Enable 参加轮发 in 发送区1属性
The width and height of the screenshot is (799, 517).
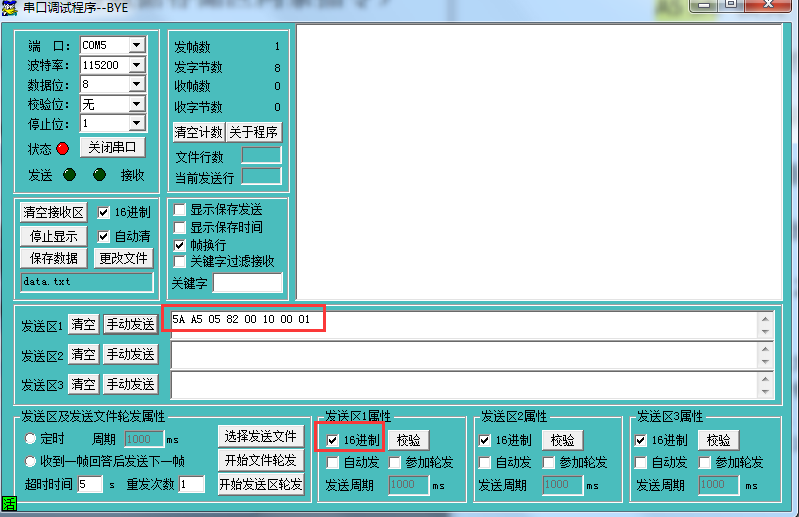point(395,462)
